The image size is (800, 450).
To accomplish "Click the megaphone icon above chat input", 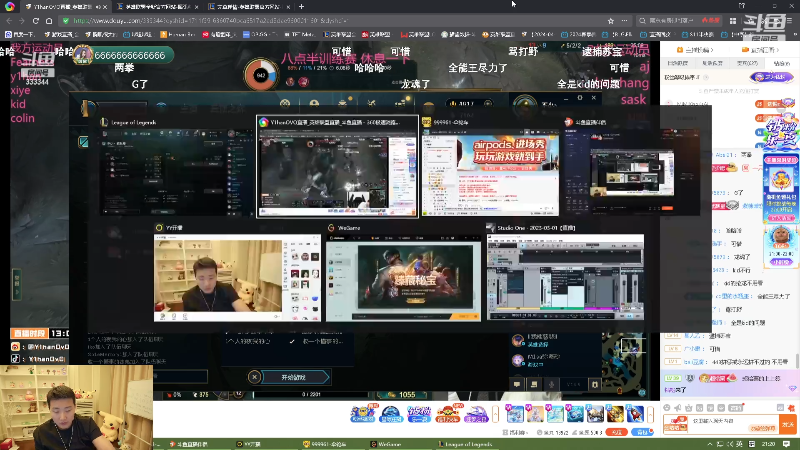I will tap(678, 408).
